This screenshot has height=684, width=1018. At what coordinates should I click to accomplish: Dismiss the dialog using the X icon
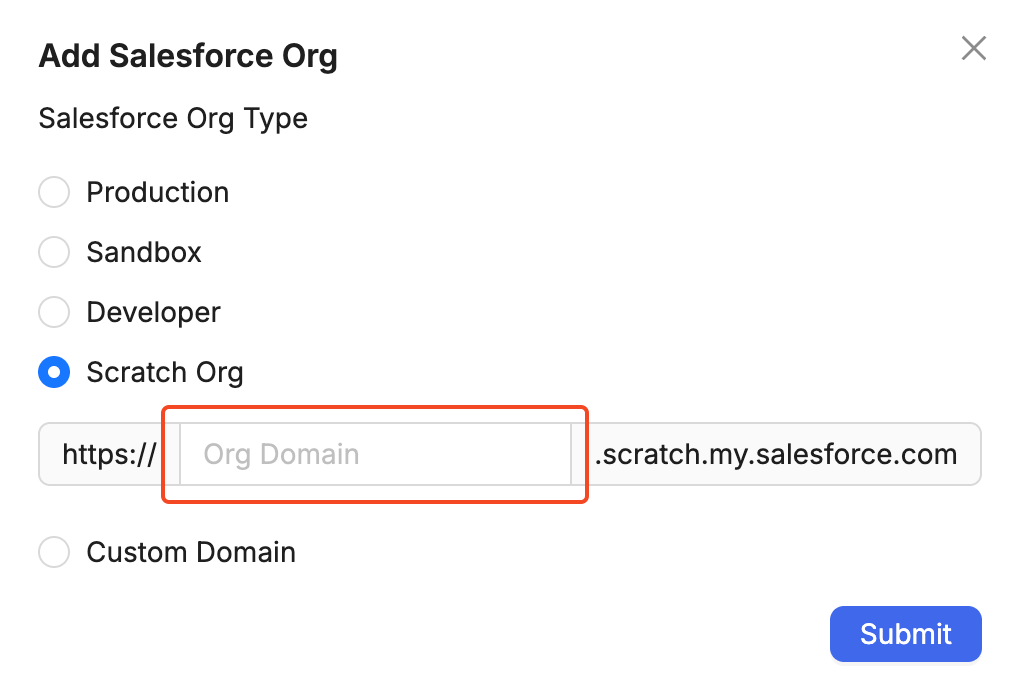coord(973,48)
